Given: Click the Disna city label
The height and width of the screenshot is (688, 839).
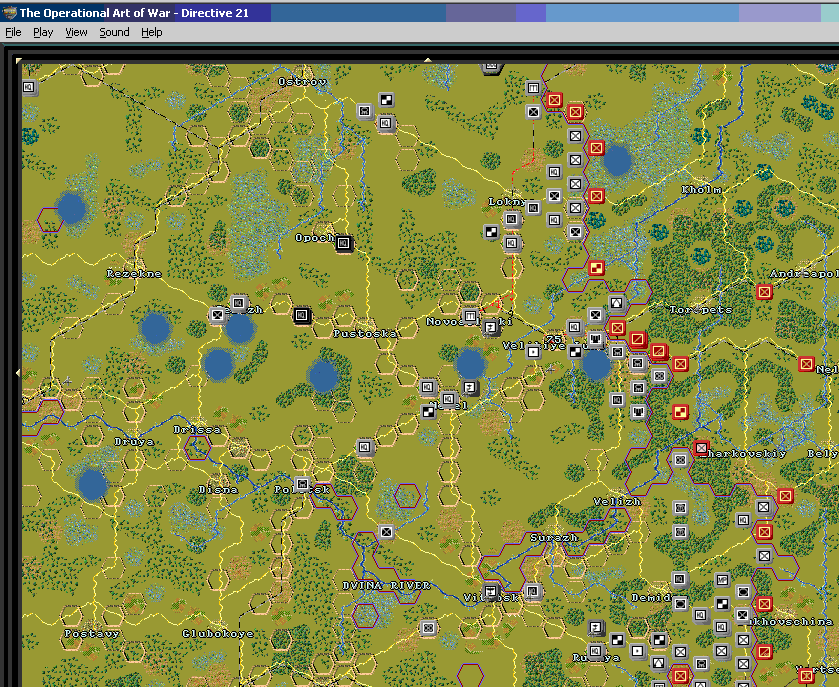Looking at the screenshot, I should pyautogui.click(x=218, y=490).
